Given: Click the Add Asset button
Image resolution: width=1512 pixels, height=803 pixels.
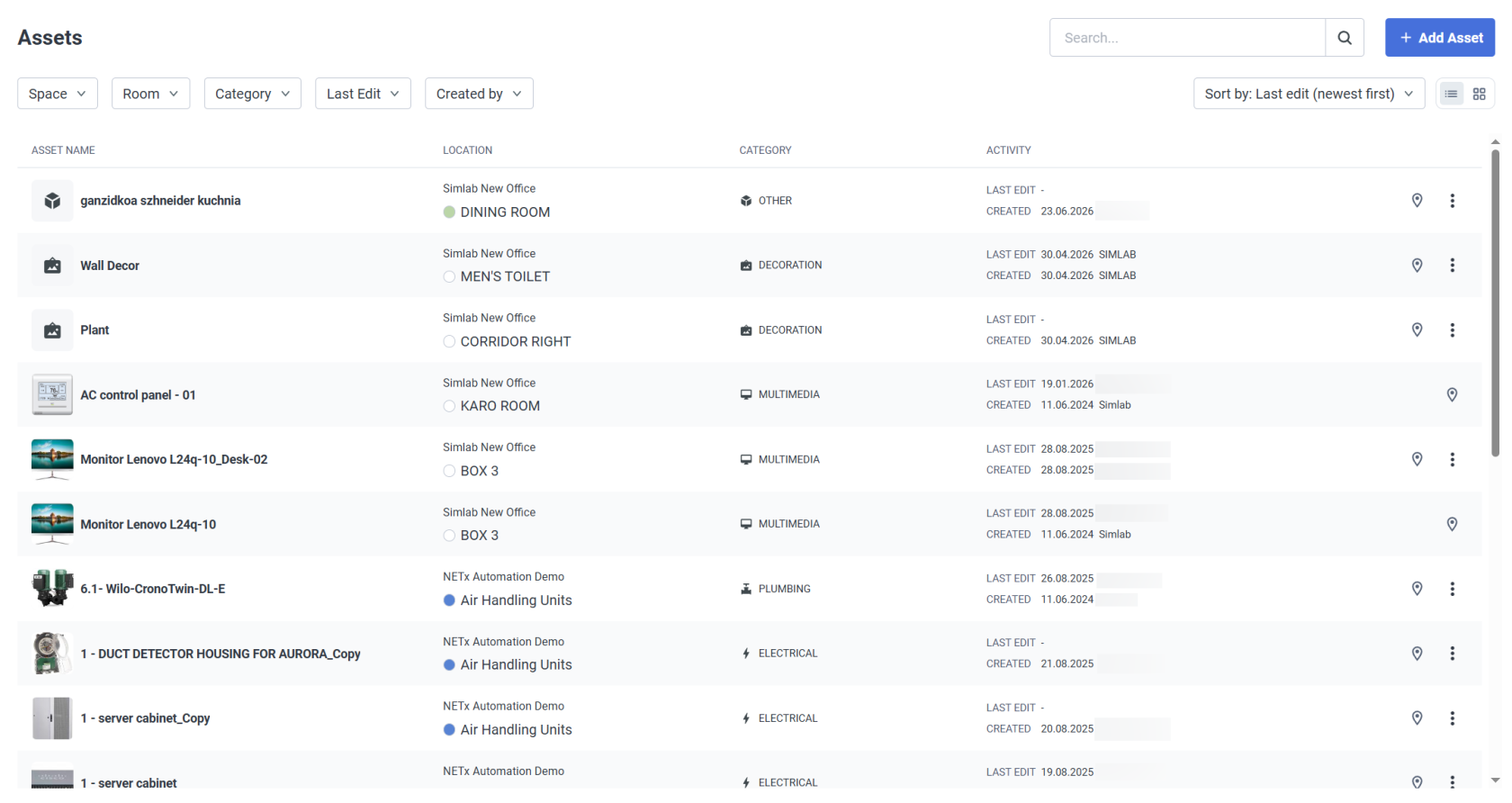Looking at the screenshot, I should (1440, 38).
